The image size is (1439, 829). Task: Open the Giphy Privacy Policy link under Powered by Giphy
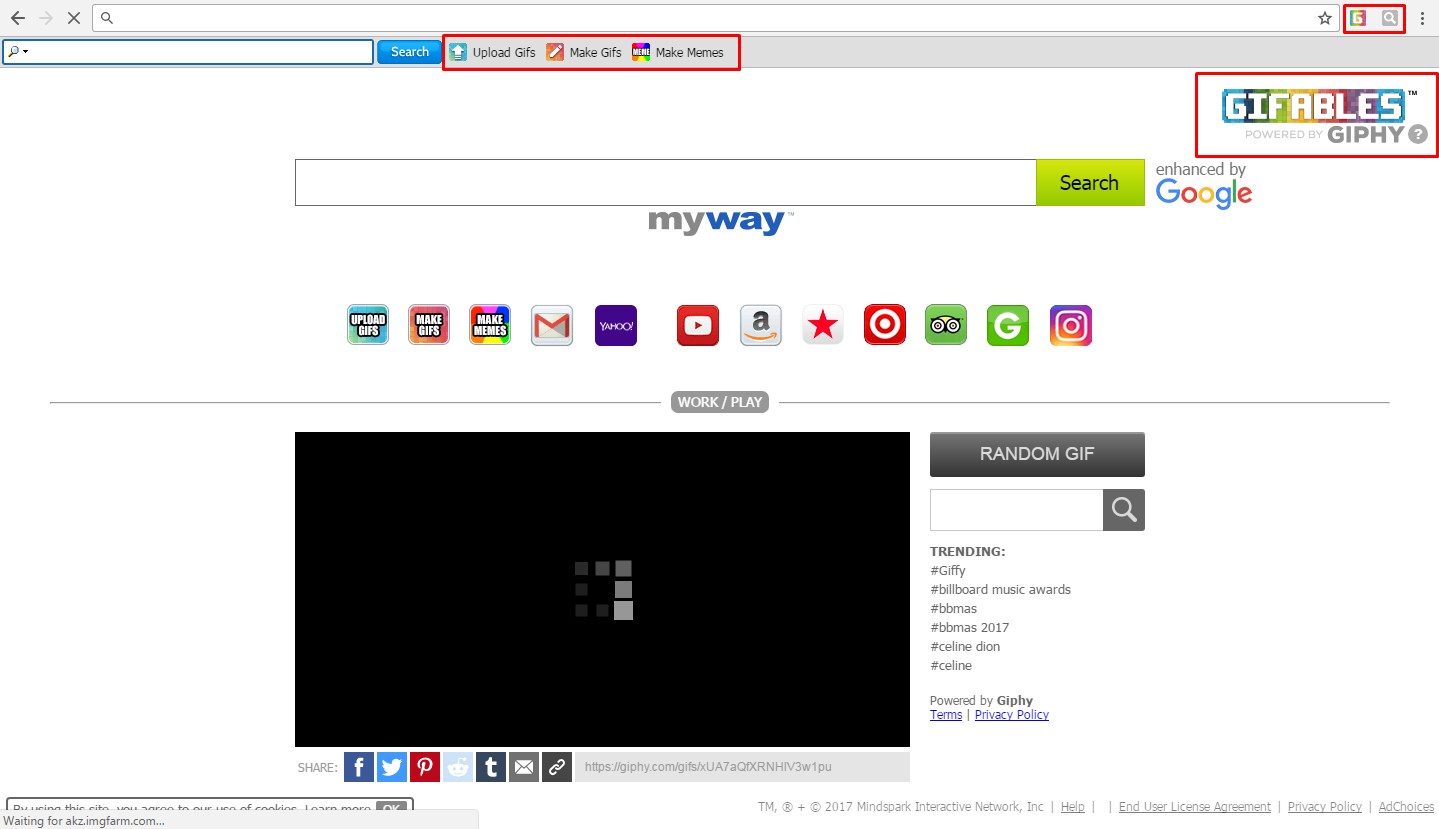click(x=1012, y=714)
